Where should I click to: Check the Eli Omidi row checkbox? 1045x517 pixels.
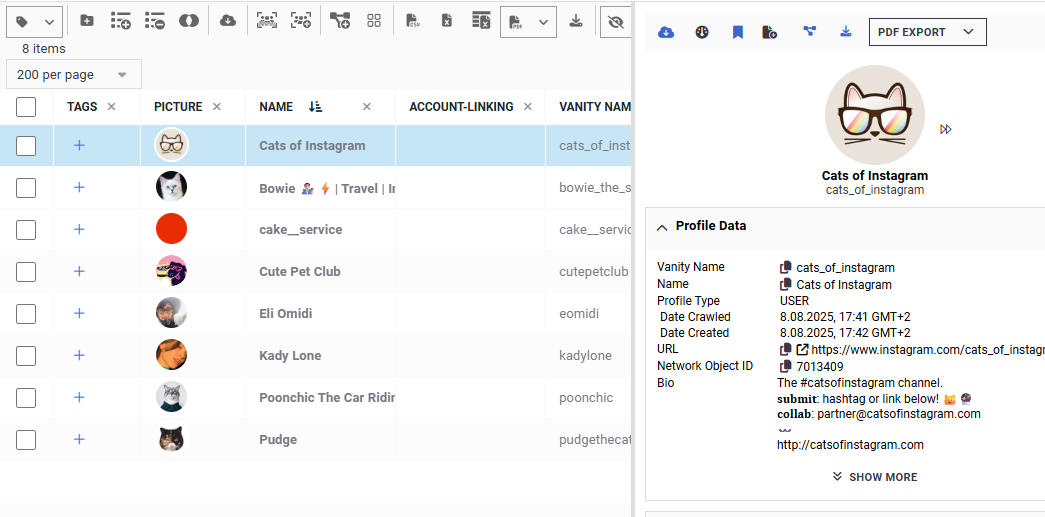tap(25, 313)
